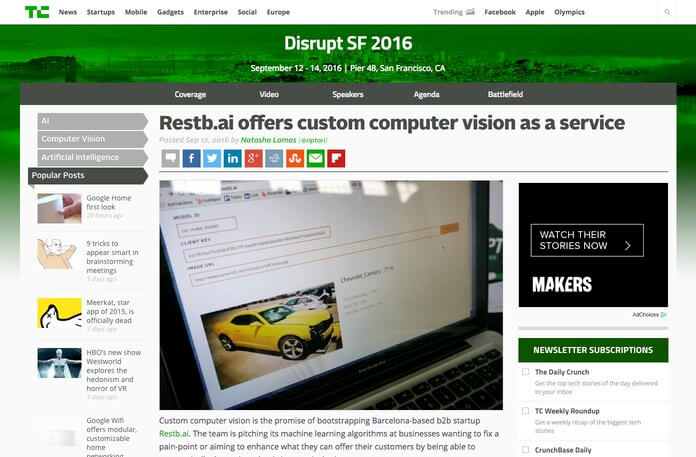Open the Disrupt SF 2016 banner title
This screenshot has height=457, width=696.
(348, 43)
